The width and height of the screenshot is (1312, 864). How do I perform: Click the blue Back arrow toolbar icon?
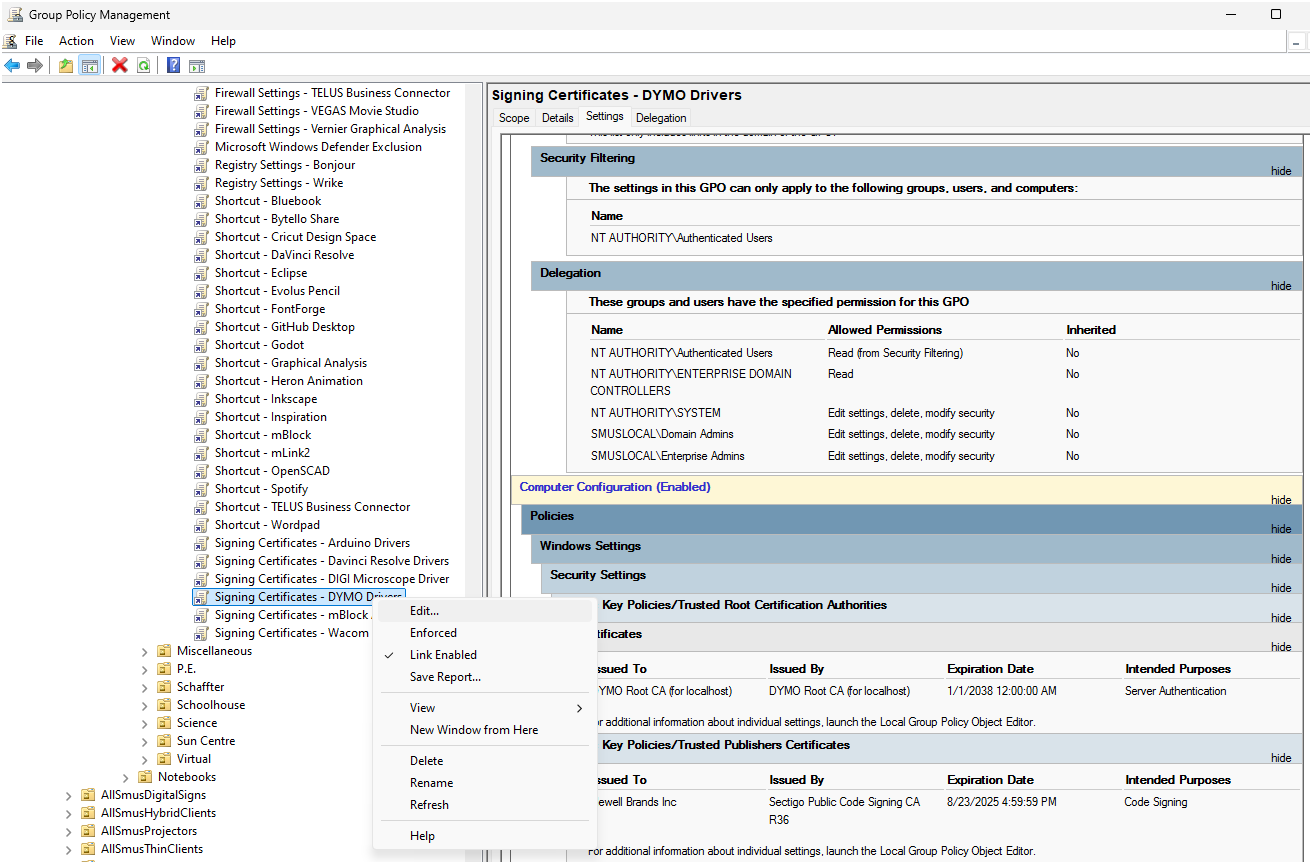point(12,66)
